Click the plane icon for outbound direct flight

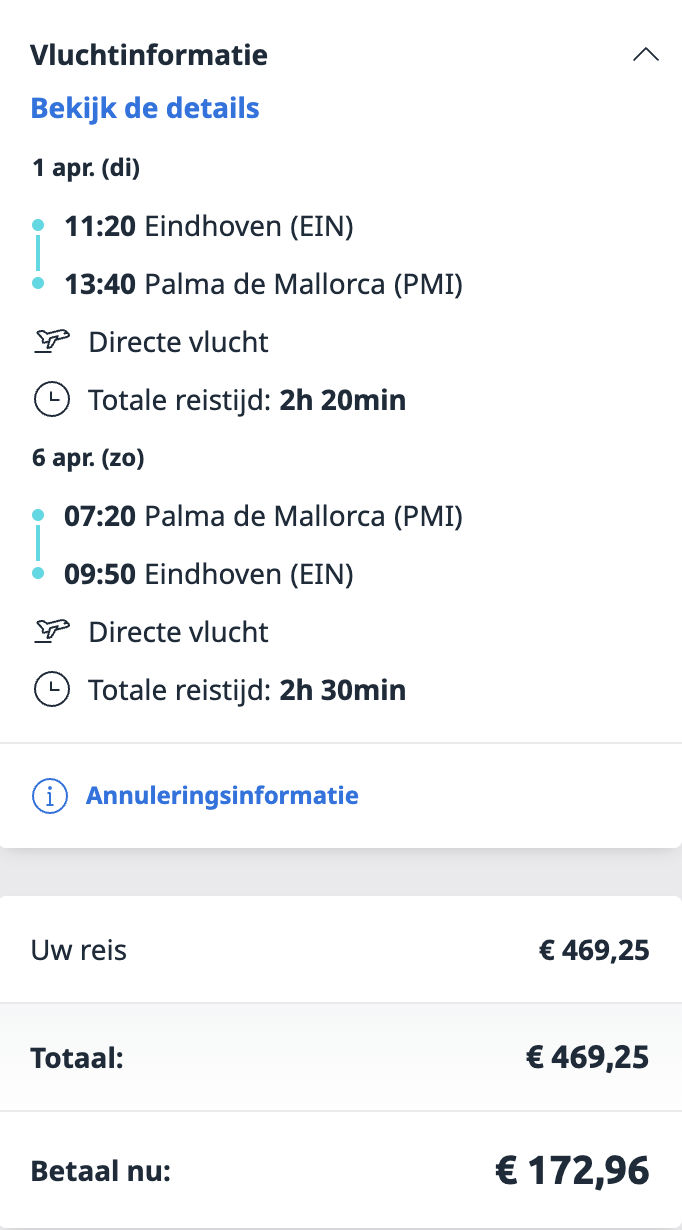52,342
